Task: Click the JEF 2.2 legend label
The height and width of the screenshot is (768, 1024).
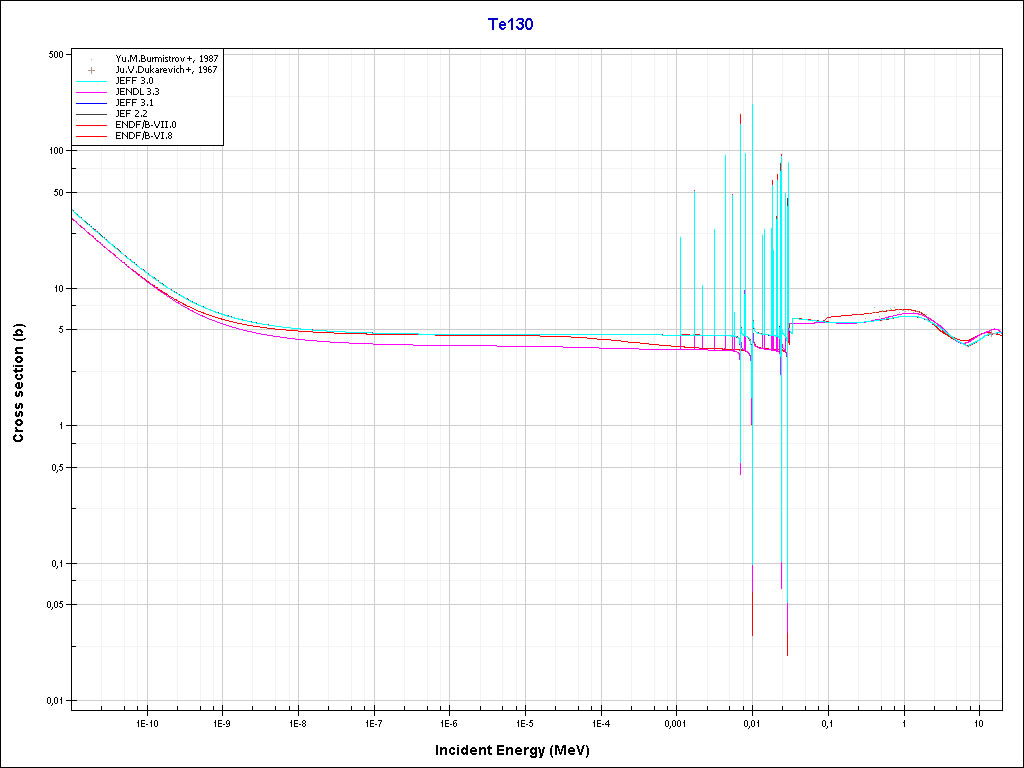Action: (x=133, y=114)
